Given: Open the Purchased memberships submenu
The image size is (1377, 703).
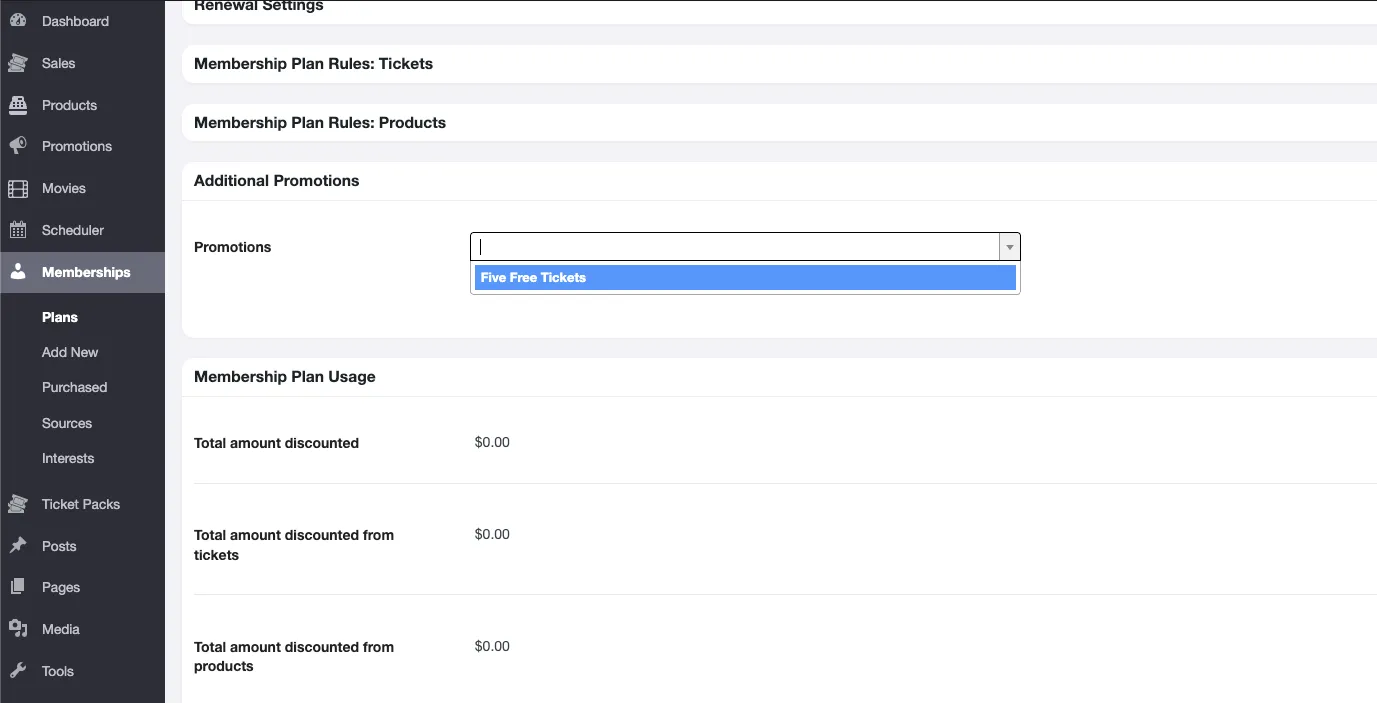Looking at the screenshot, I should [x=74, y=387].
